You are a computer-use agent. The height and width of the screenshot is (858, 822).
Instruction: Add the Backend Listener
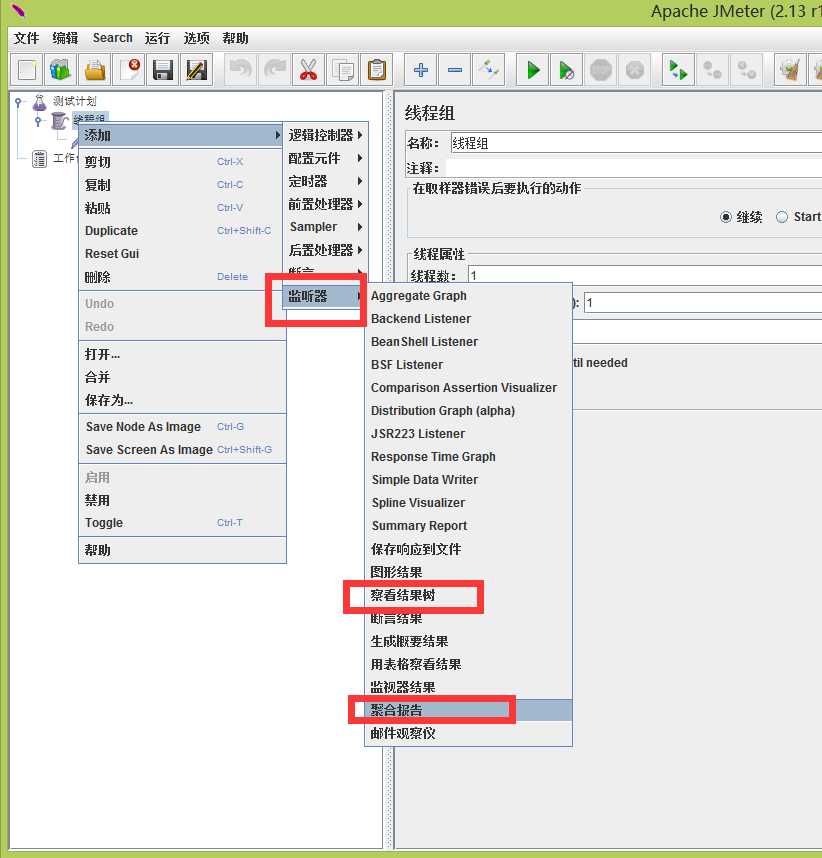pos(468,319)
